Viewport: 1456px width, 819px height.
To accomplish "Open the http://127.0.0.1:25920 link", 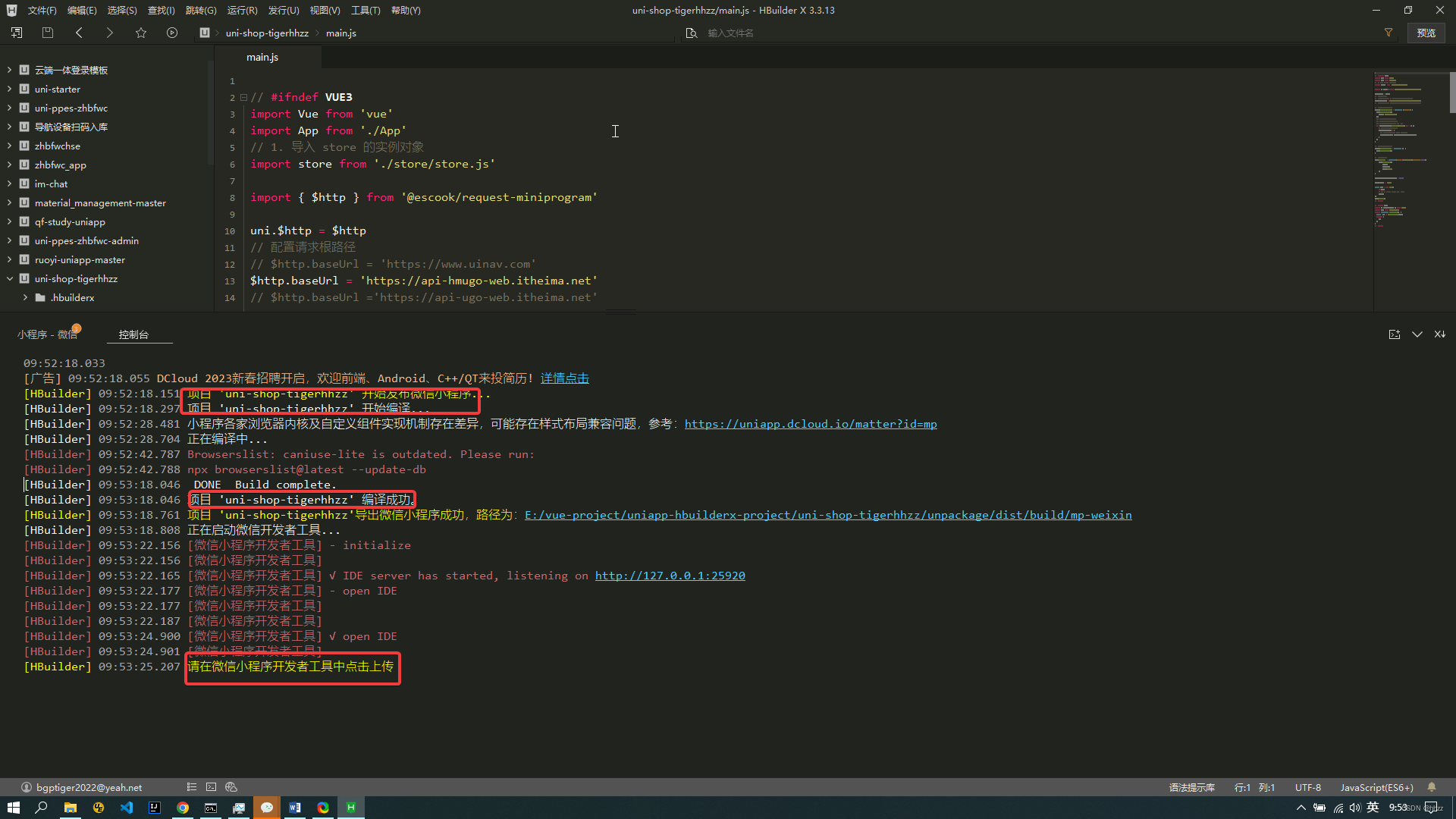I will tap(670, 576).
